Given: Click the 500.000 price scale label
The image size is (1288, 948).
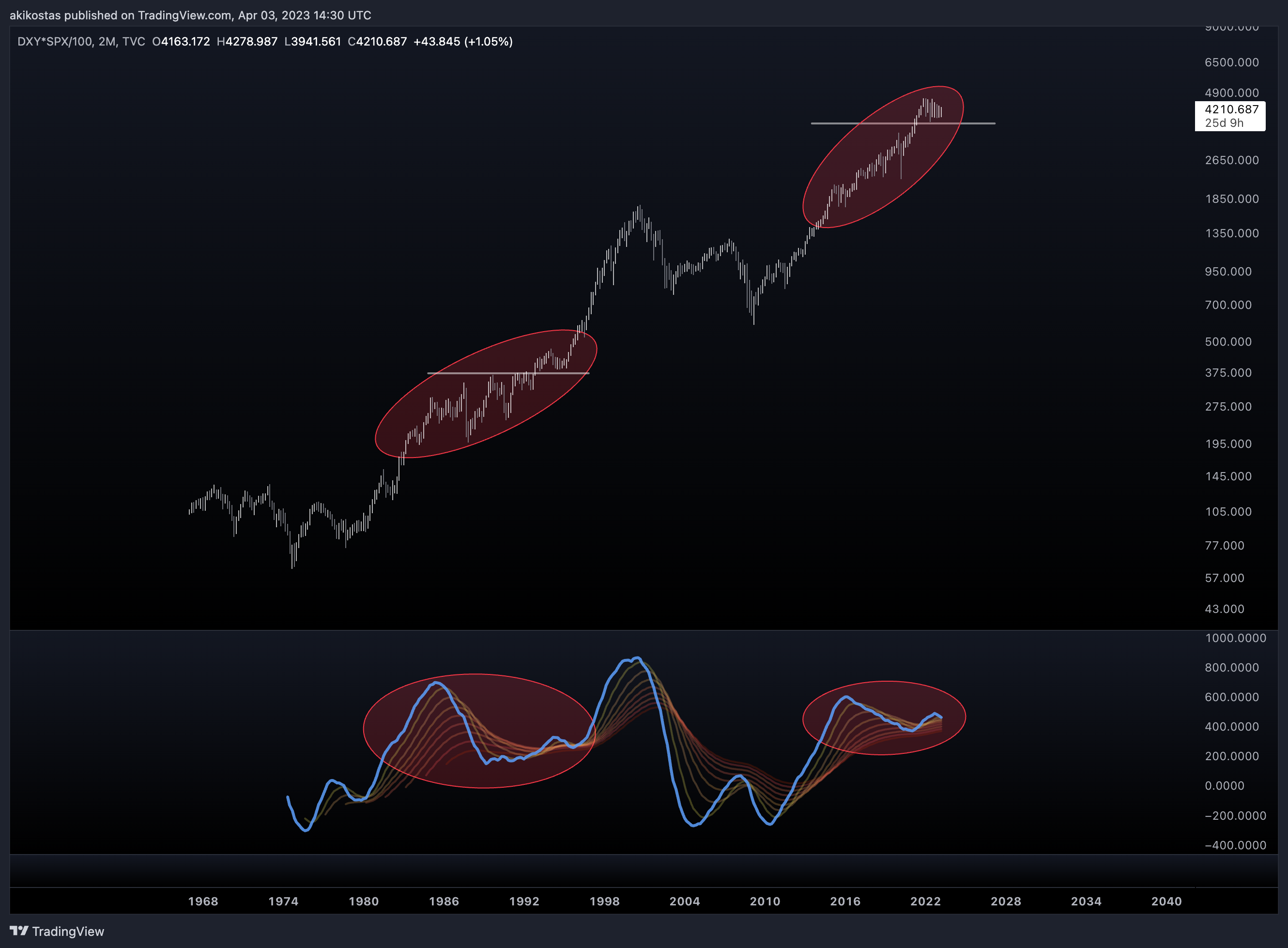Looking at the screenshot, I should [1228, 341].
